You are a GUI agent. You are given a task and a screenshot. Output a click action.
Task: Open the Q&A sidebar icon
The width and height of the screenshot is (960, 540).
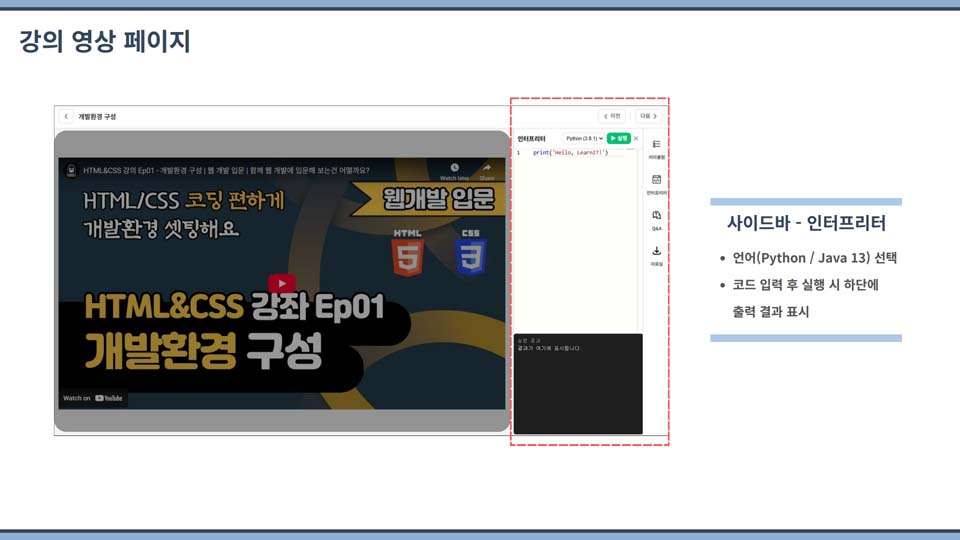[x=656, y=219]
